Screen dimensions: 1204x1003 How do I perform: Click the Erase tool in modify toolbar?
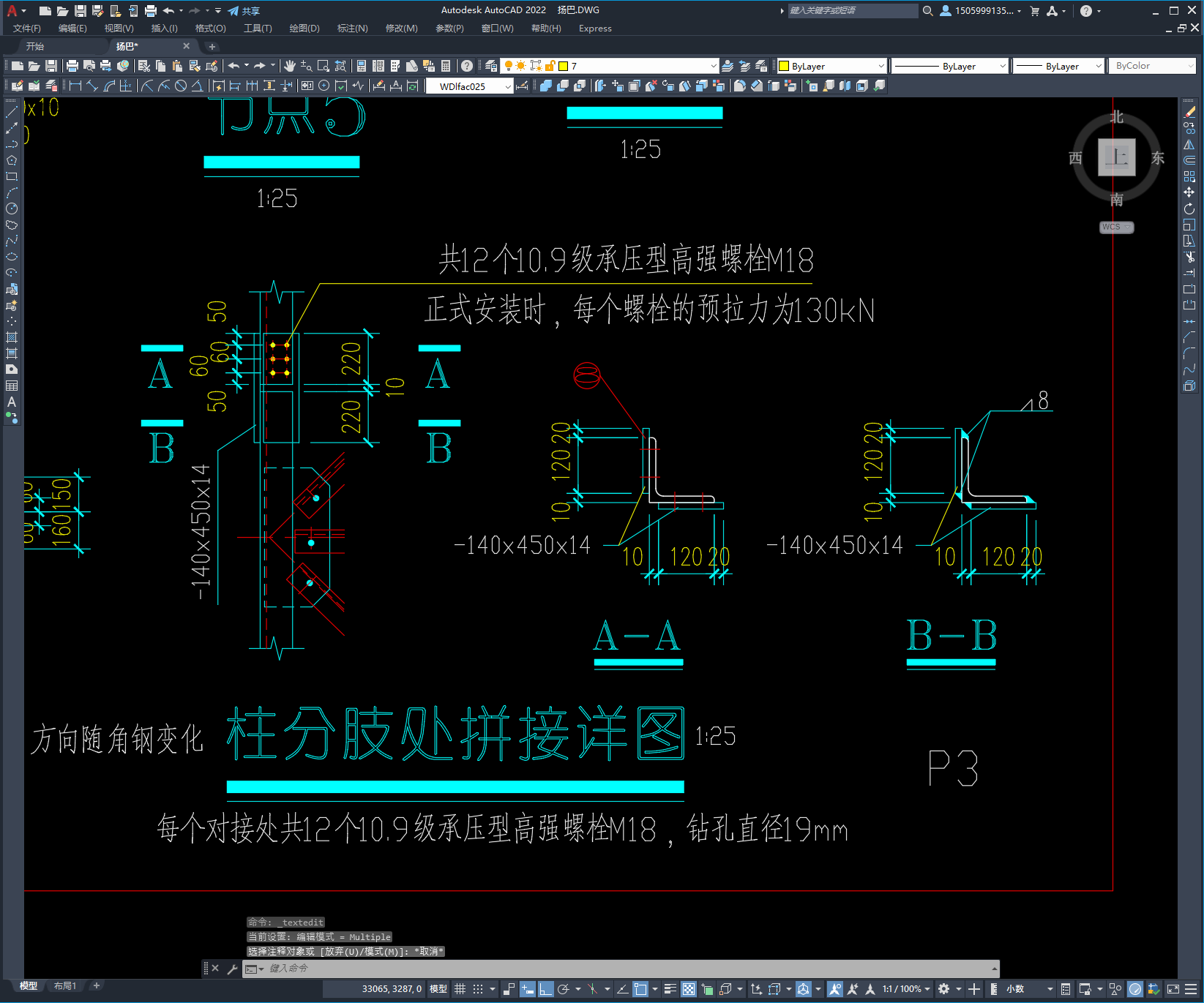coord(1189,112)
